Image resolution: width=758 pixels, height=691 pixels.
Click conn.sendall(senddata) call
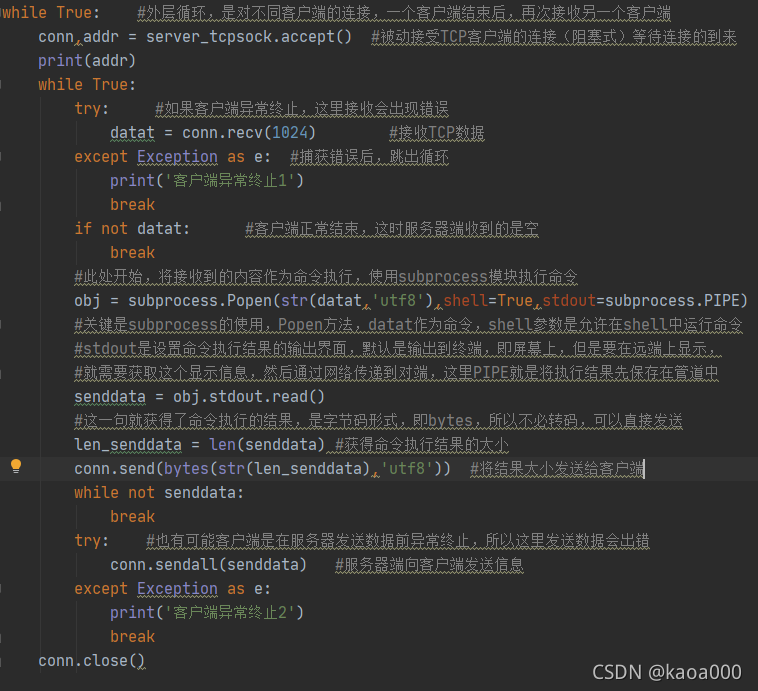point(208,565)
